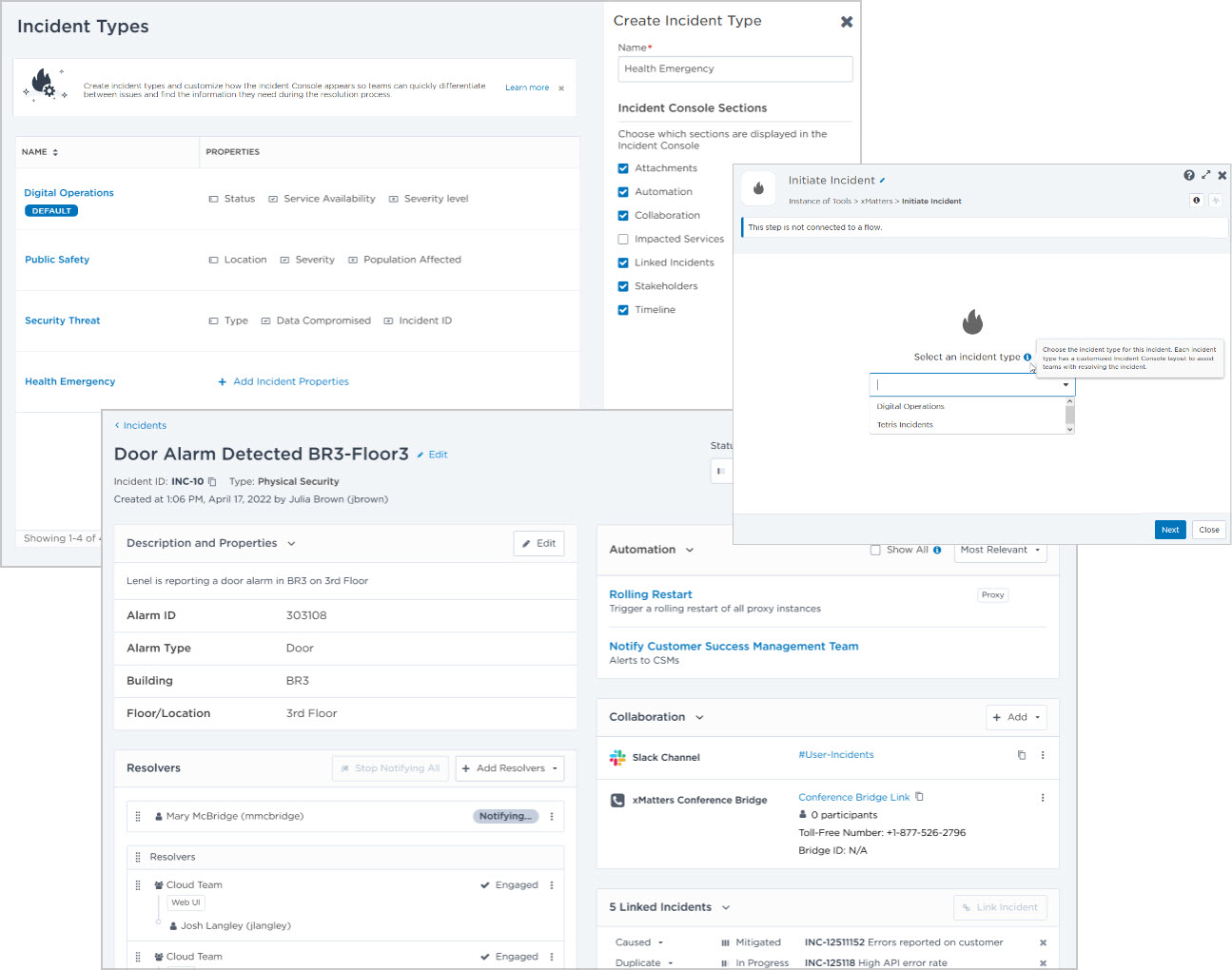
Task: Open help in Initiate Incident dialog
Action: (1189, 175)
